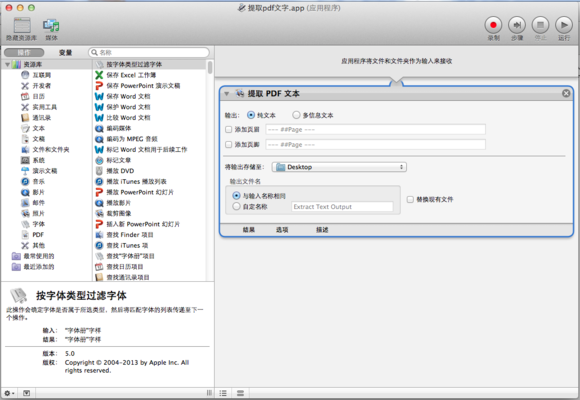Viewport: 580px width, 400px height.
Task: Click the footer ##Page text field
Action: (375, 145)
